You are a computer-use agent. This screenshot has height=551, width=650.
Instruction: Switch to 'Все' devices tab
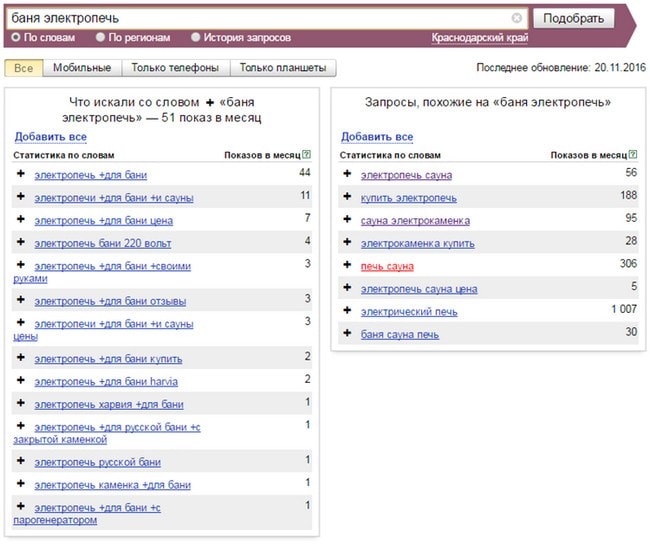click(x=24, y=68)
